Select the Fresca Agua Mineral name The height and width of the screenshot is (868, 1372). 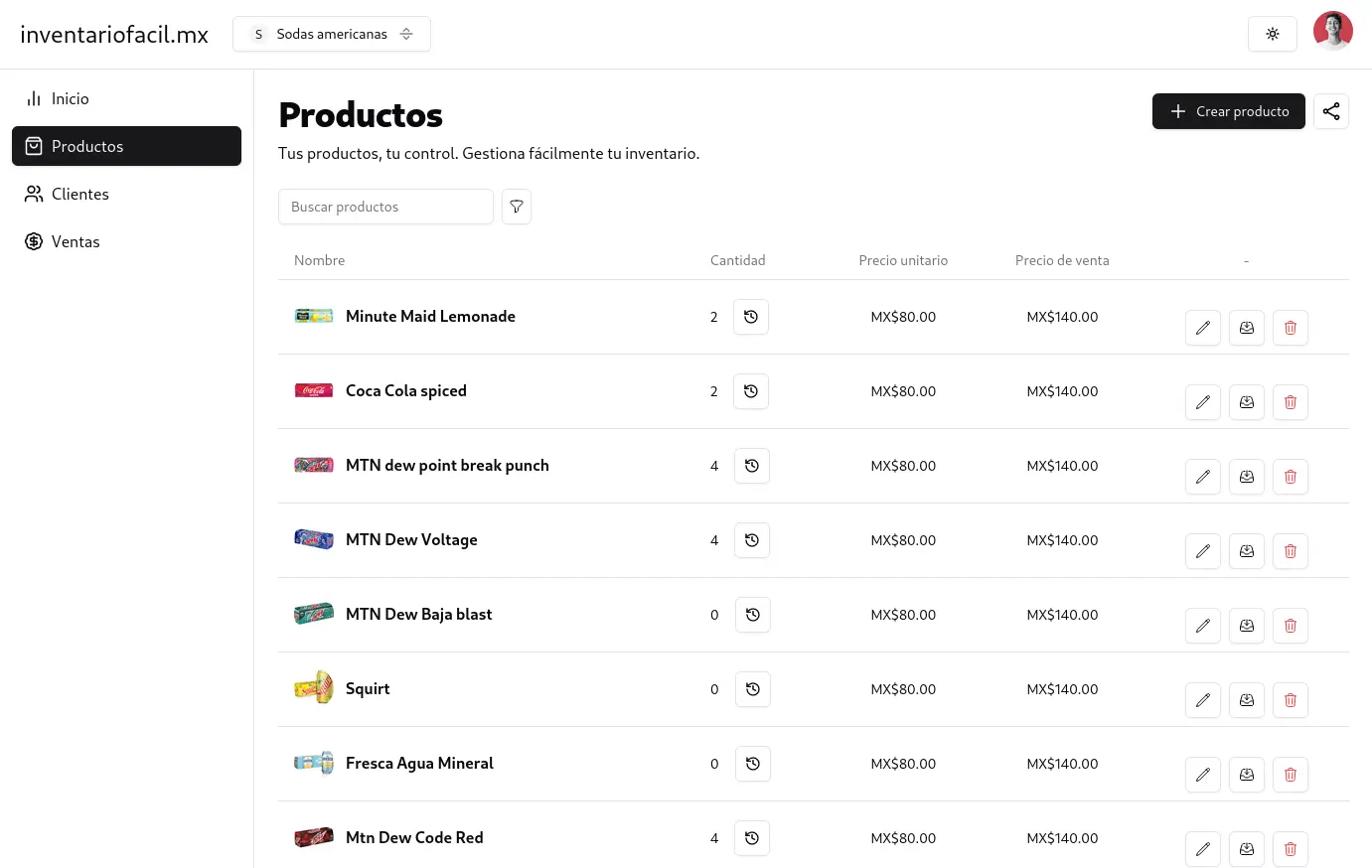[x=419, y=763]
